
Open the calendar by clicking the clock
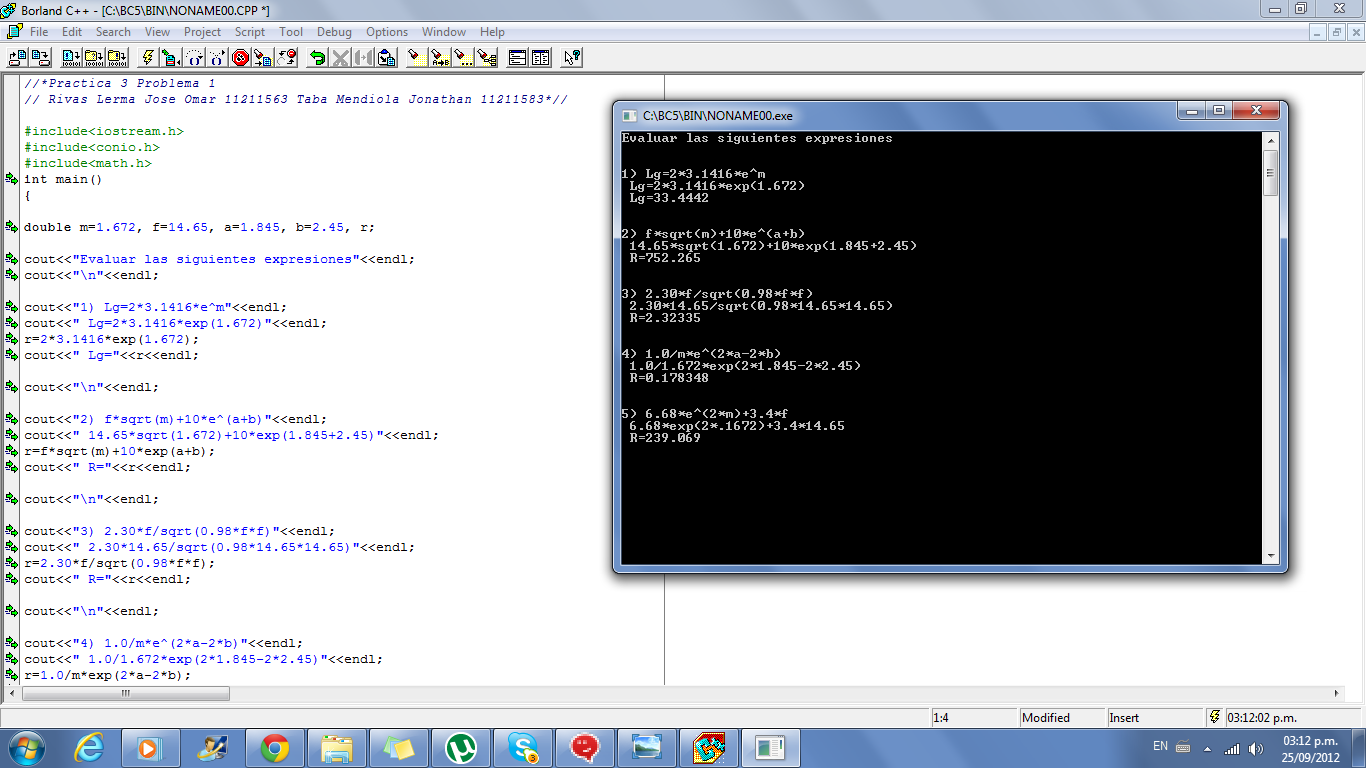tap(1310, 748)
